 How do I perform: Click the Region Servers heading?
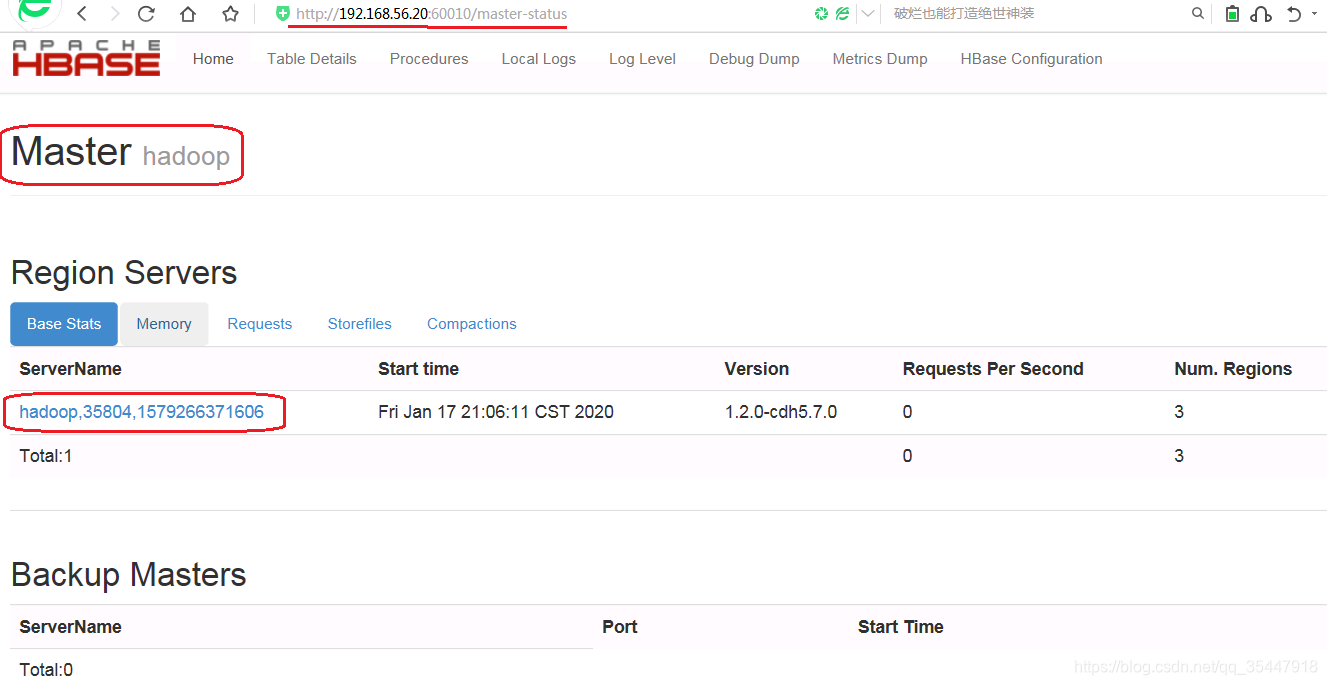click(124, 273)
